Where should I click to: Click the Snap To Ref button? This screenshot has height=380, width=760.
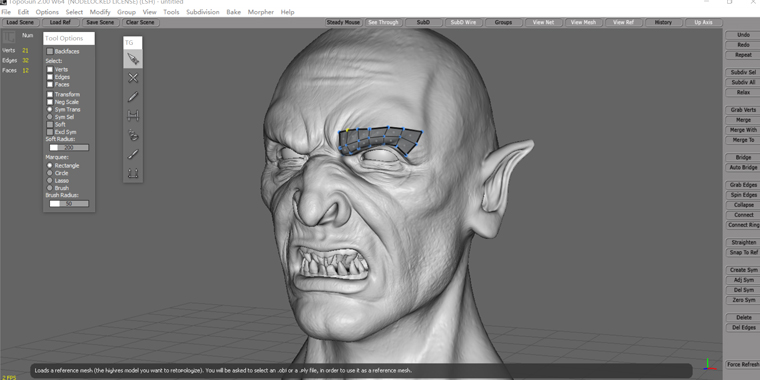(743, 252)
